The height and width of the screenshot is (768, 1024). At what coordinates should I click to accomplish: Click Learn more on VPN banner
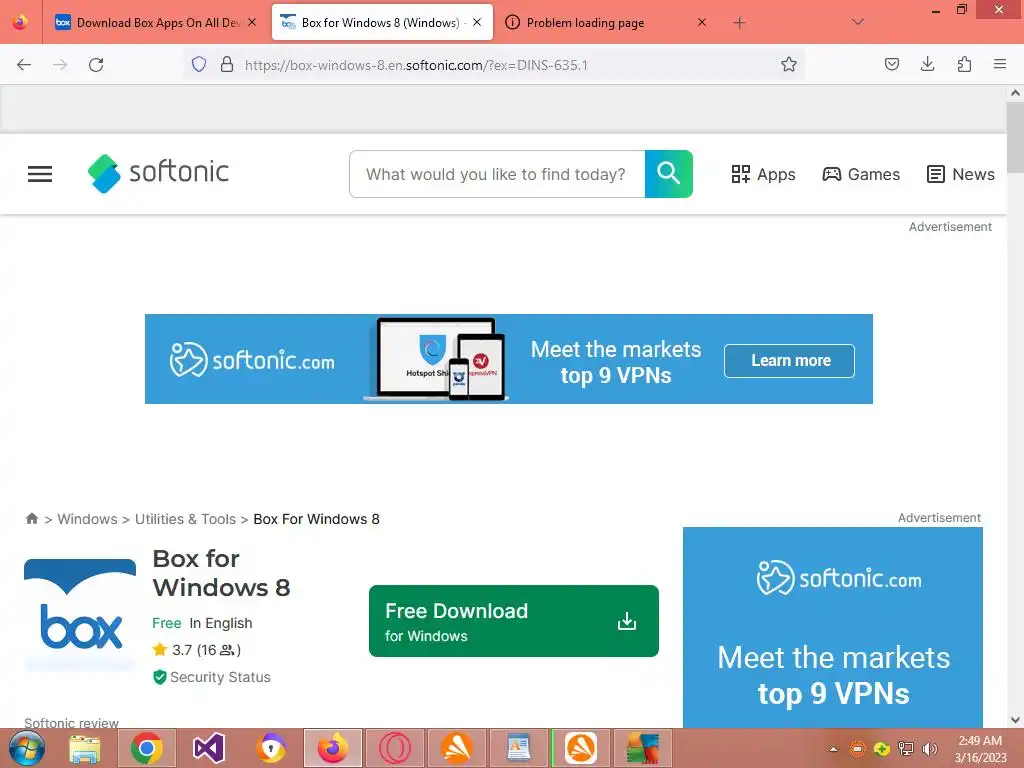[x=790, y=360]
